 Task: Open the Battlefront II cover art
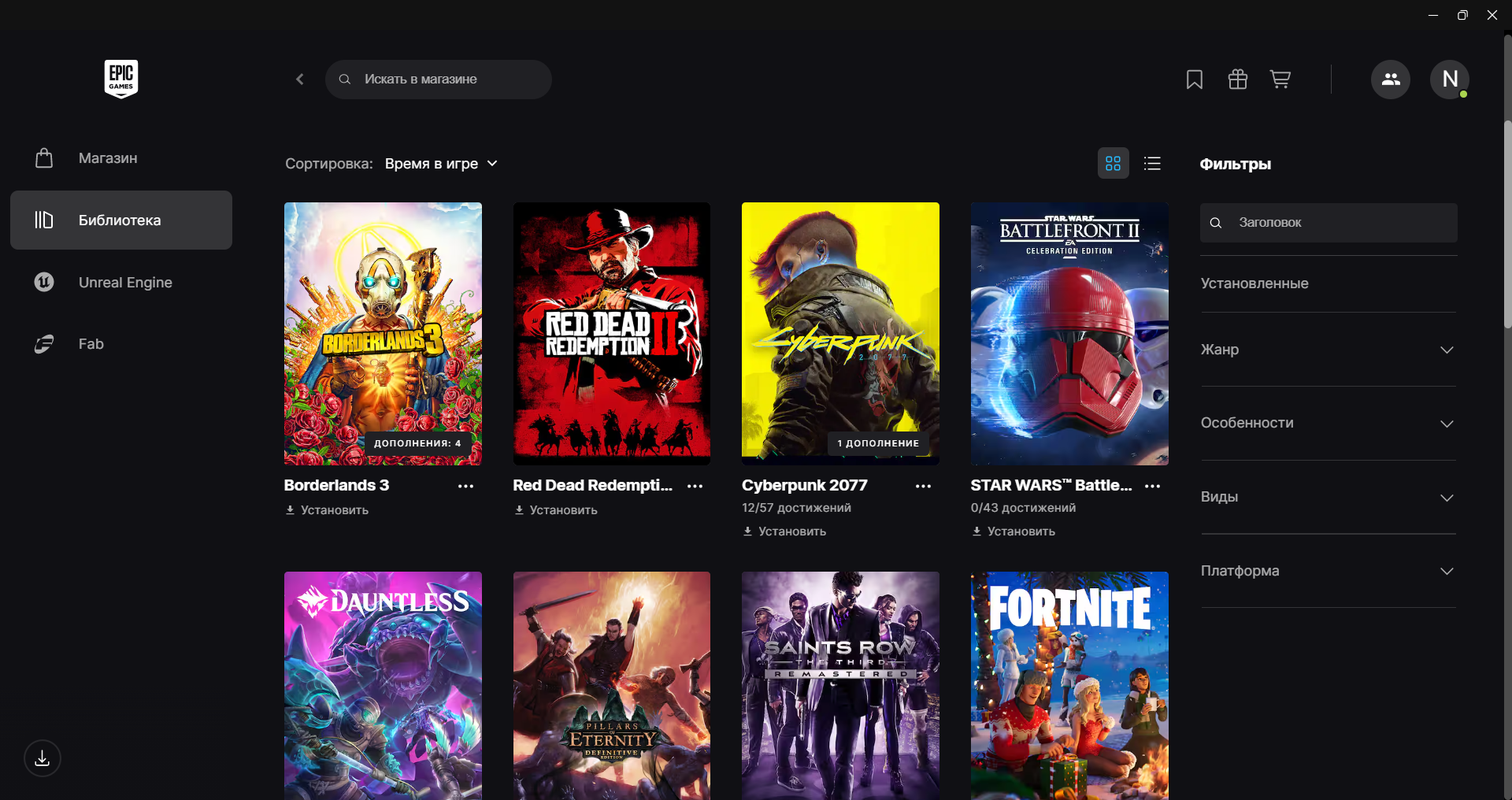pos(1069,334)
